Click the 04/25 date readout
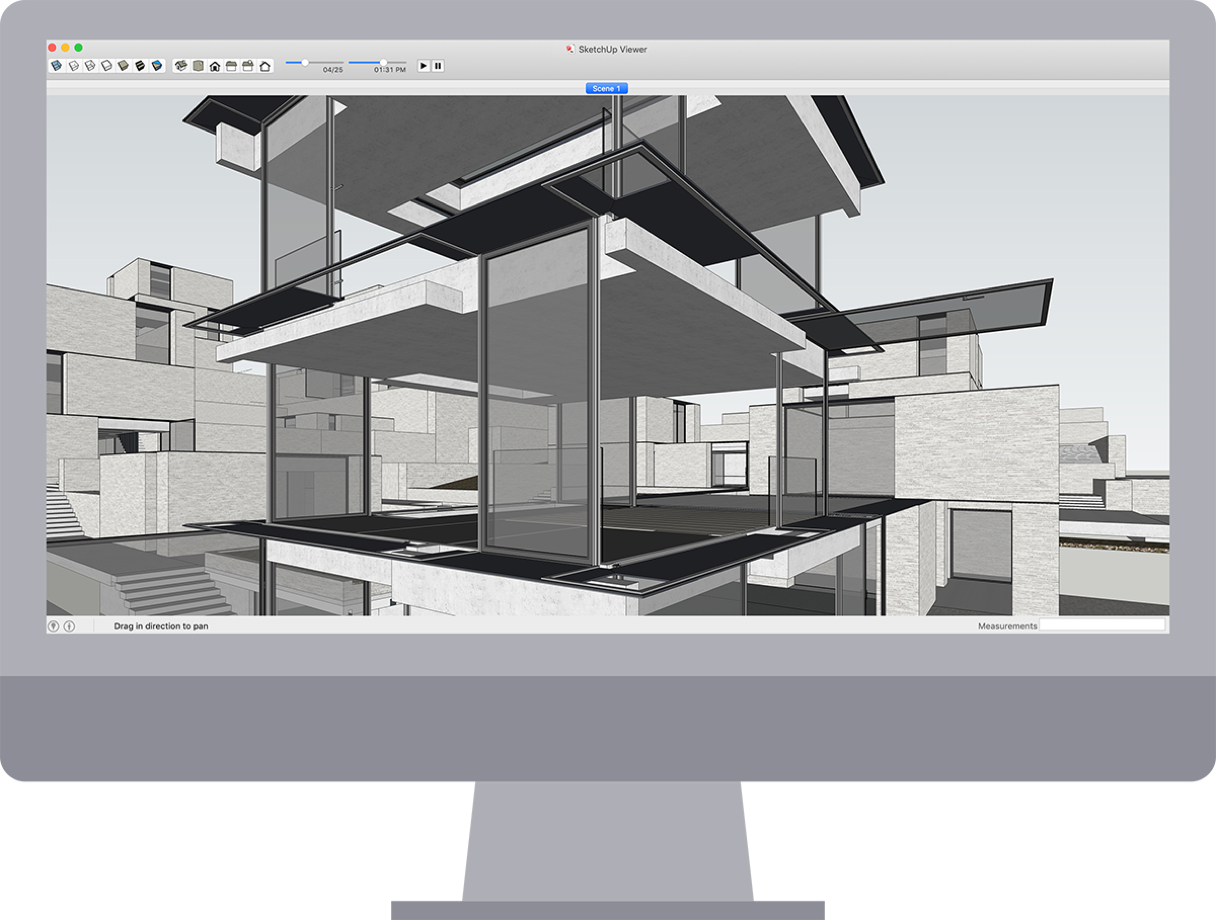Screen dimensions: 1216x920 333,70
